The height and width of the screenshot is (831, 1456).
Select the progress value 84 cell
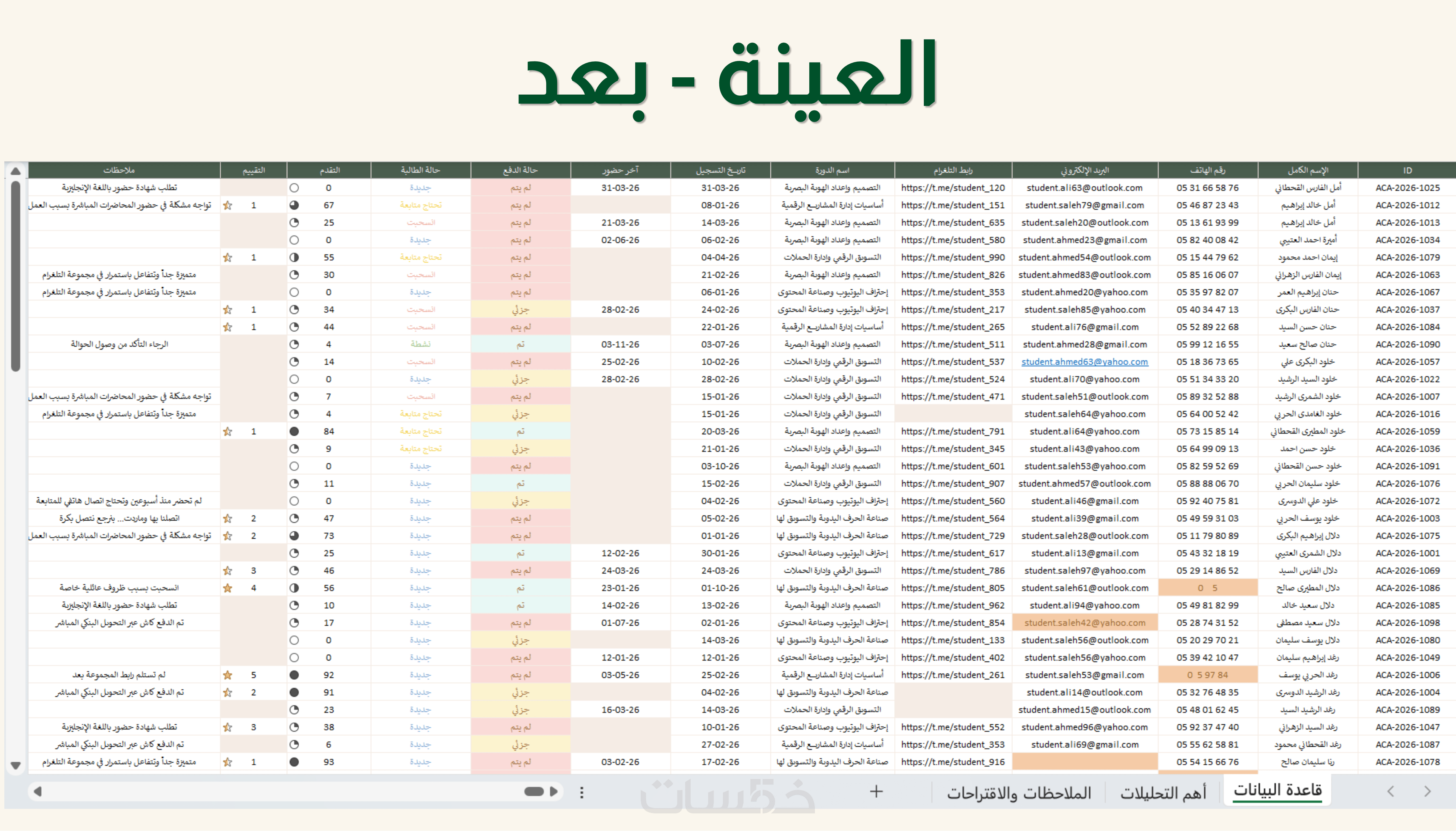coord(329,432)
